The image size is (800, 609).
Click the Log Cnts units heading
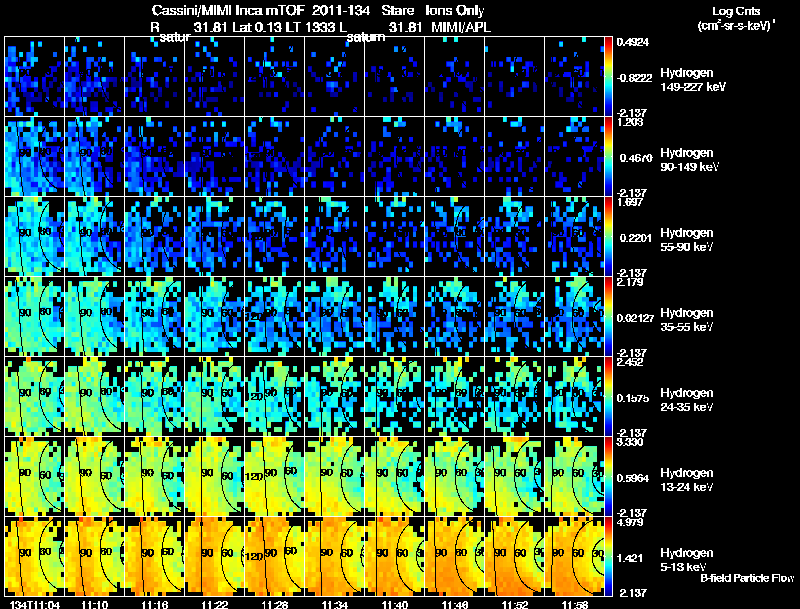click(736, 11)
